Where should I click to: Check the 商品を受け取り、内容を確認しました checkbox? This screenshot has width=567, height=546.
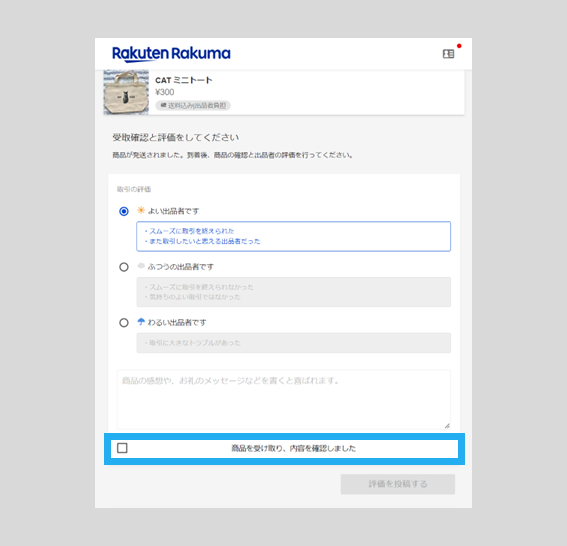[122, 448]
